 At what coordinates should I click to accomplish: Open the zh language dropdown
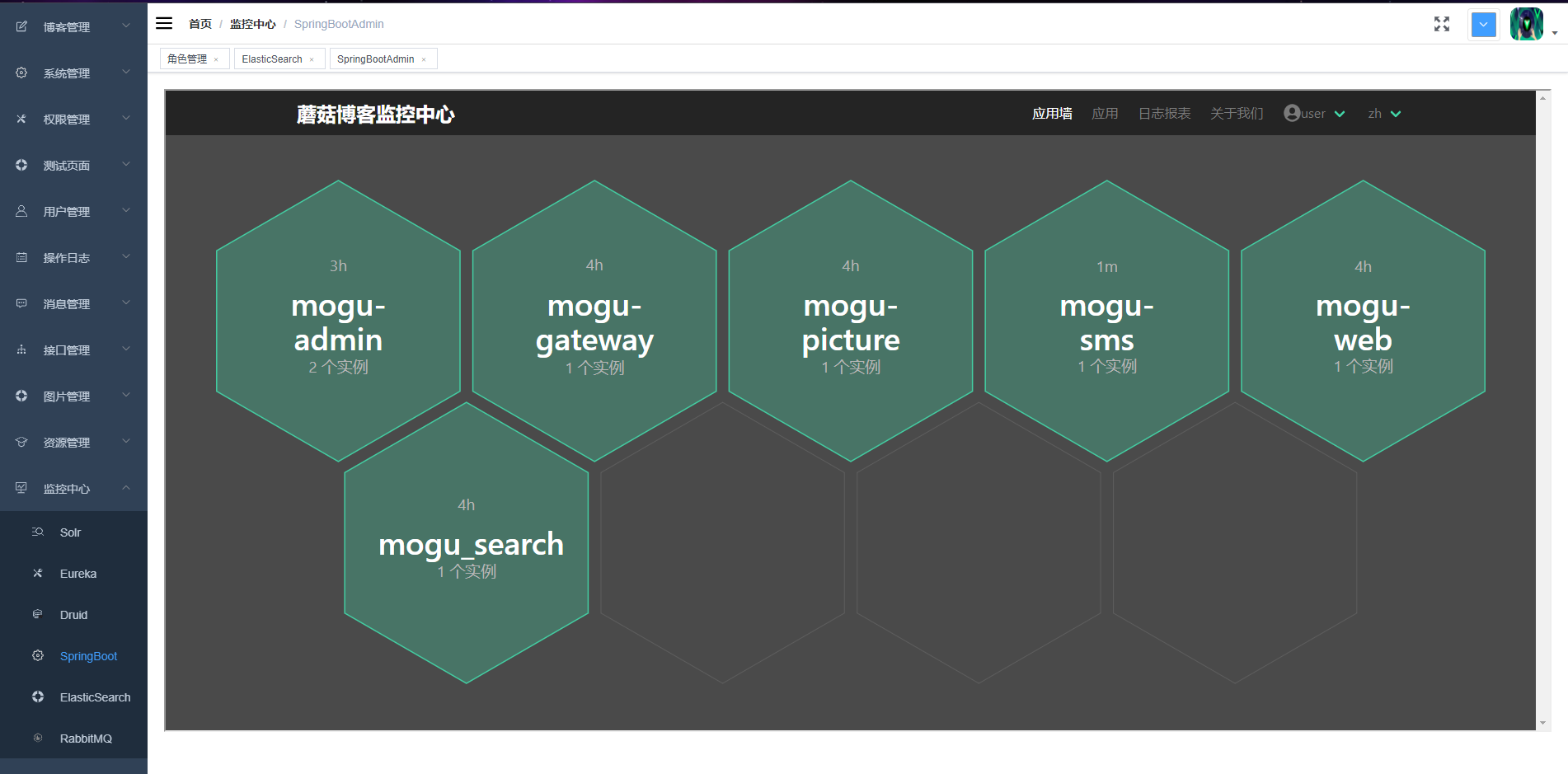(1384, 113)
